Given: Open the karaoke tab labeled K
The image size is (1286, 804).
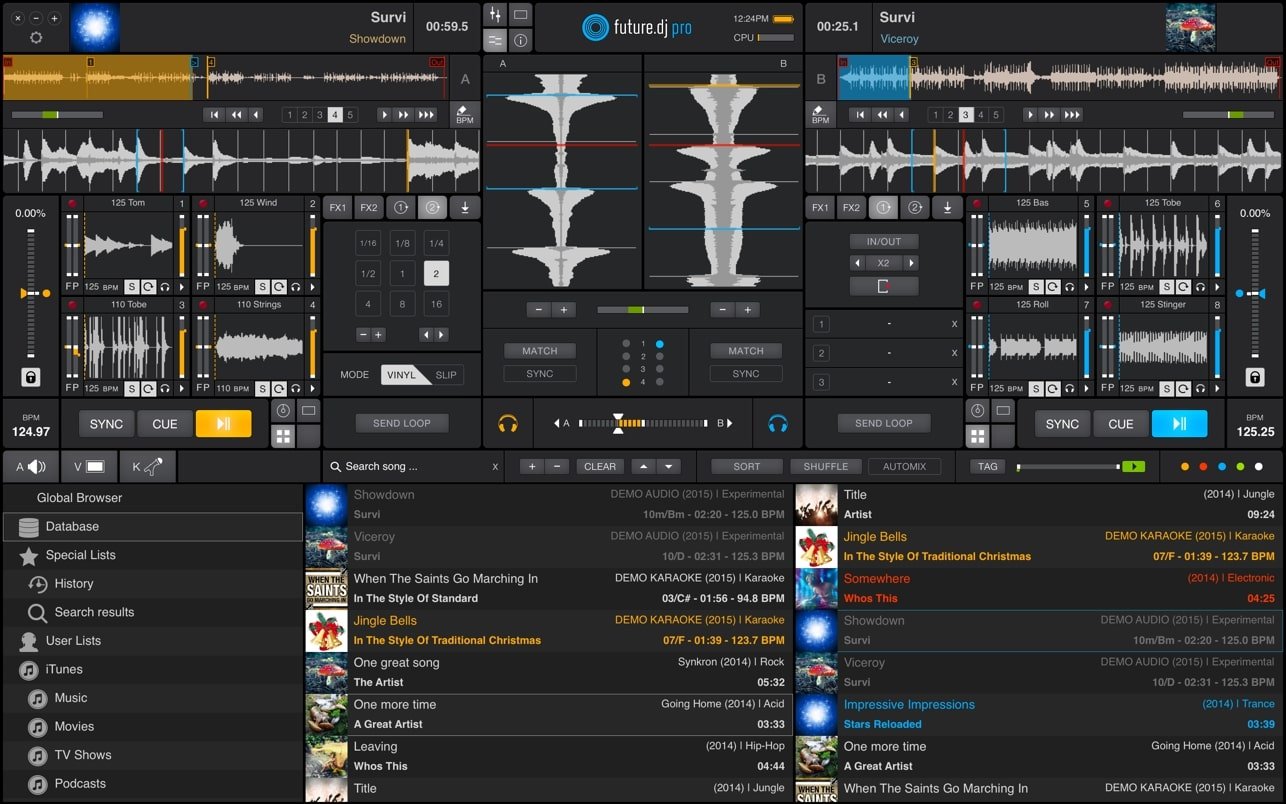Looking at the screenshot, I should [x=147, y=467].
